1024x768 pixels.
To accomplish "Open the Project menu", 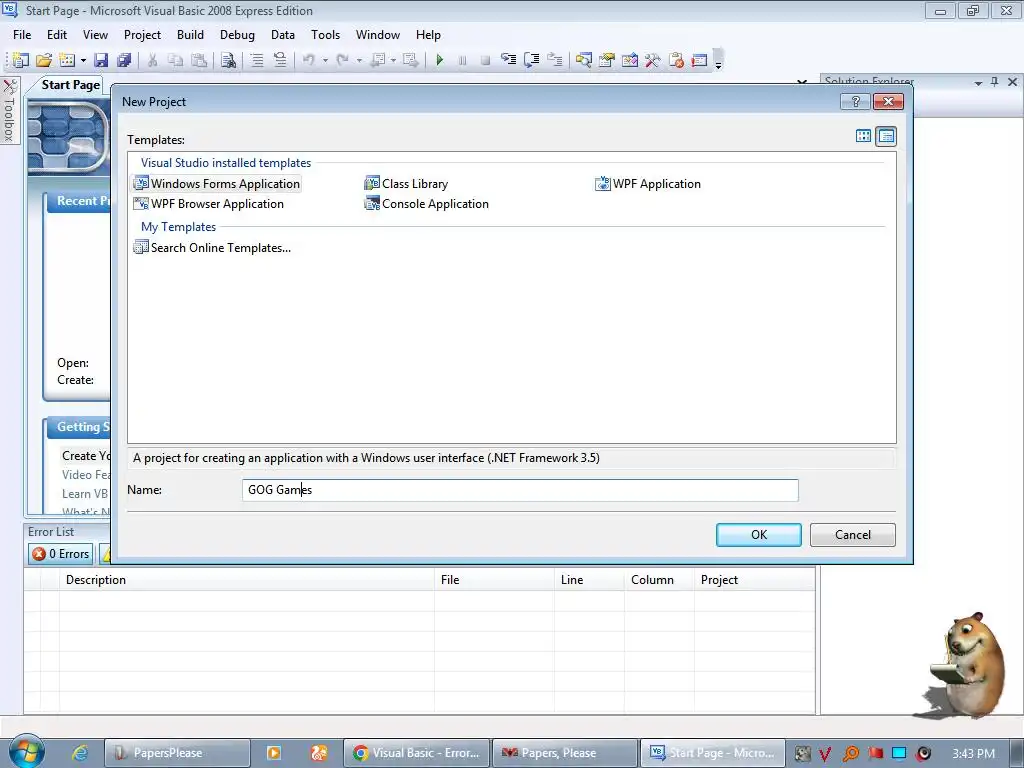I will [x=142, y=35].
